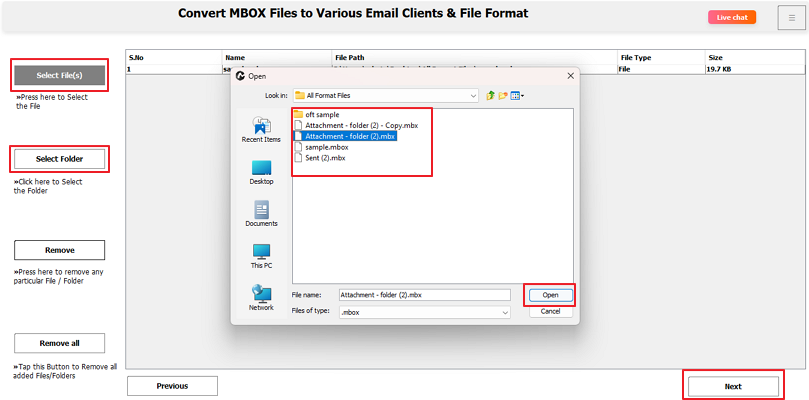Open the oft sample folder
The height and width of the screenshot is (400, 809).
(317, 115)
